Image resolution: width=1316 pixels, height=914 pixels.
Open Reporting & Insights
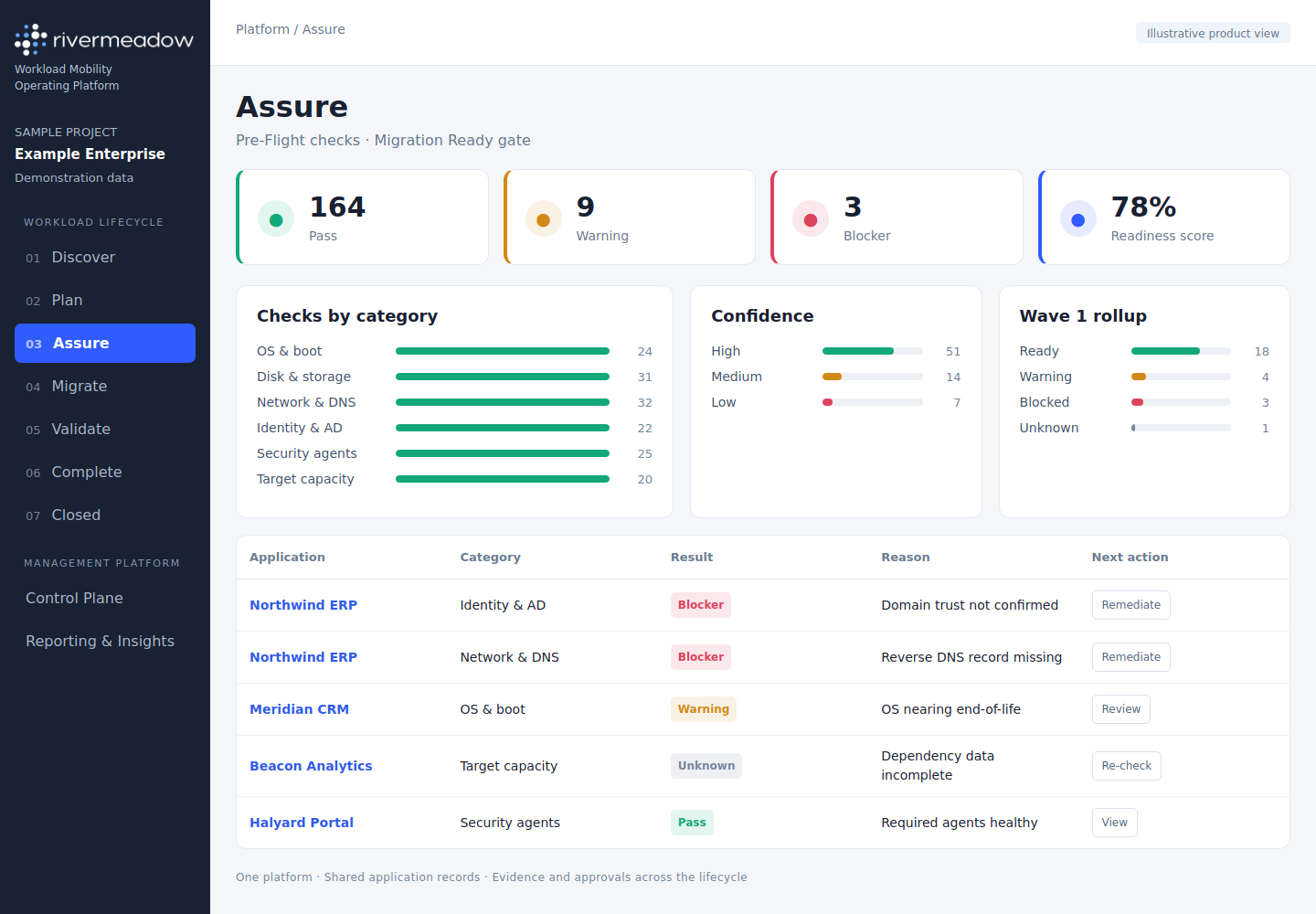click(105, 642)
